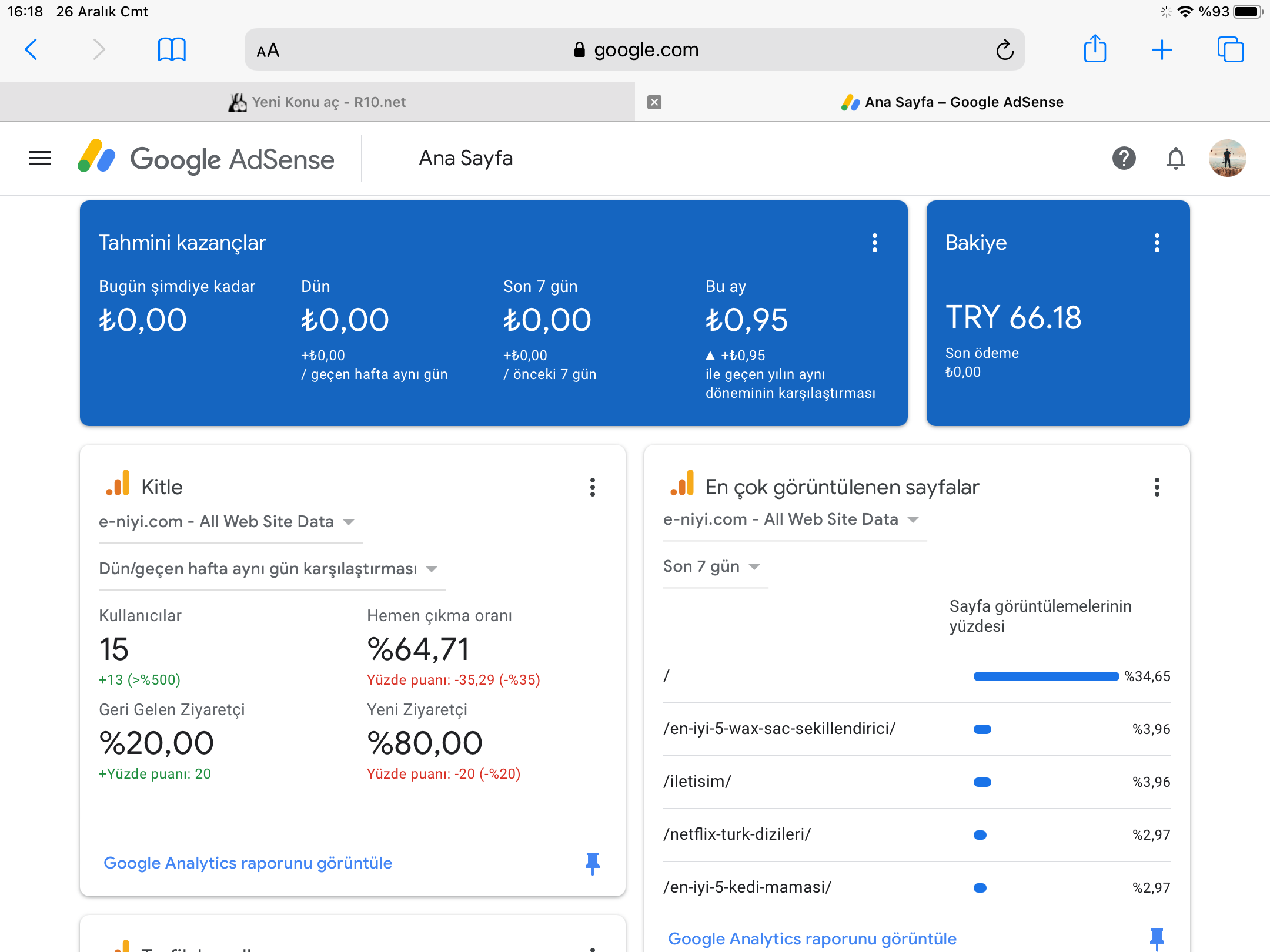
Task: Expand Kitle e-niyi.com site data dropdown
Action: 230,522
